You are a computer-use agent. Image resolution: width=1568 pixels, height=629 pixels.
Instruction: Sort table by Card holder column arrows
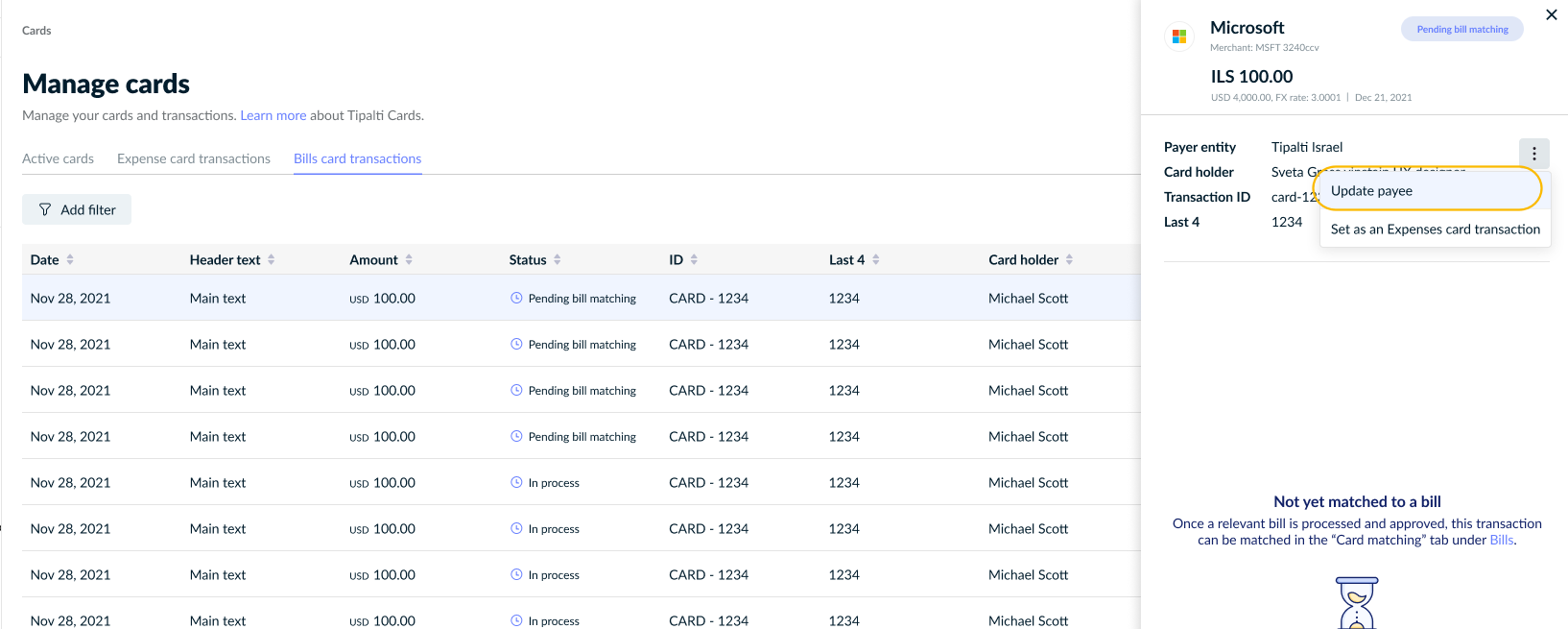point(1069,259)
